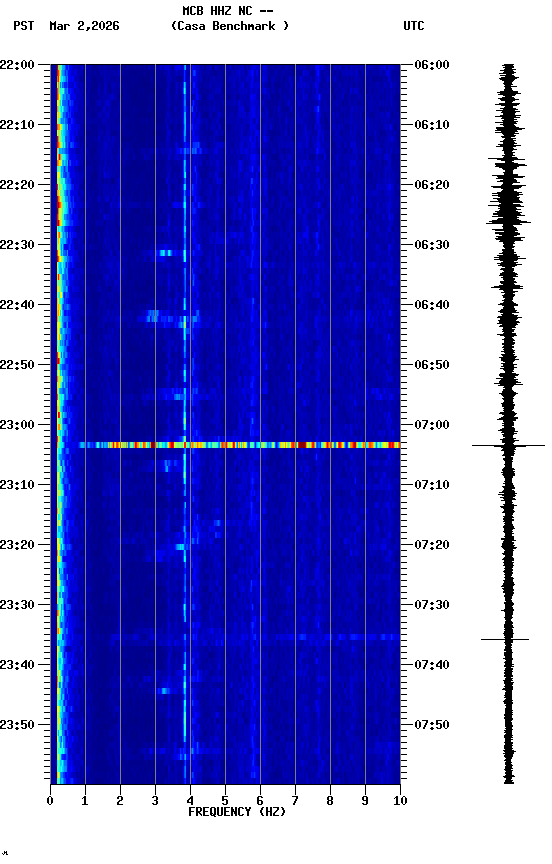552x864 pixels.
Task: Click the 6 Hz frequency axis label
Action: [x=260, y=801]
